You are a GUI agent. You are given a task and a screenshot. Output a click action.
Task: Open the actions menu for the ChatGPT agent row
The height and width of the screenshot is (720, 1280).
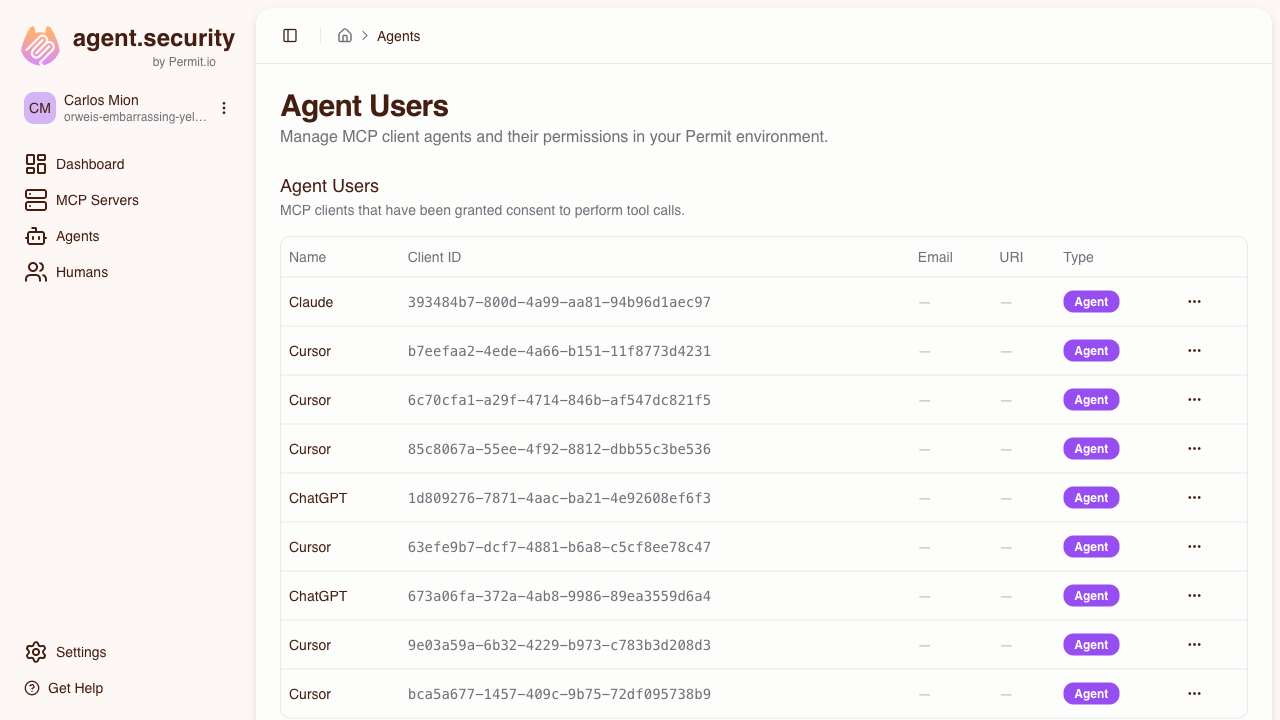[x=1194, y=497]
